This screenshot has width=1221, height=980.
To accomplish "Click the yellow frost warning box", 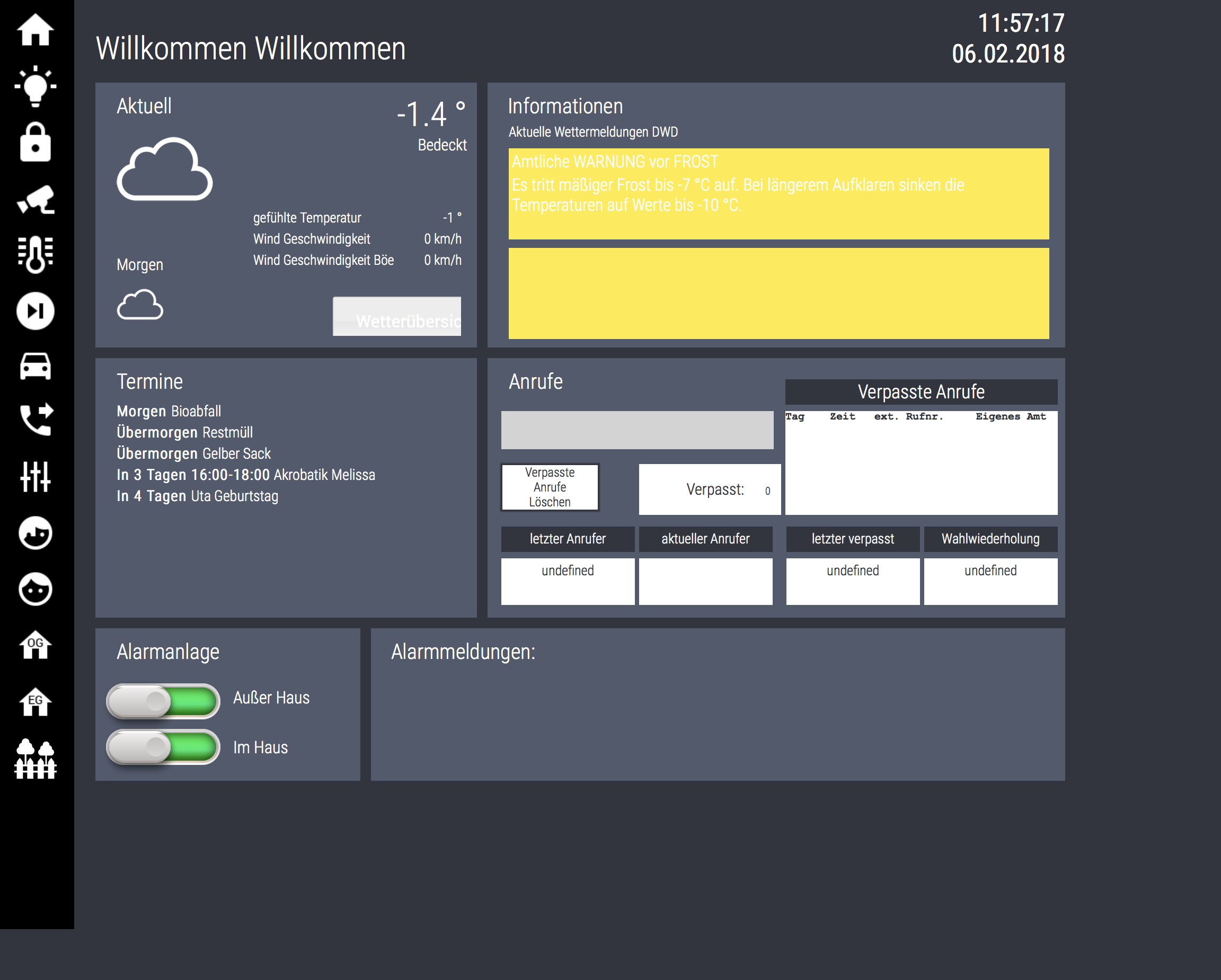I will pos(778,194).
